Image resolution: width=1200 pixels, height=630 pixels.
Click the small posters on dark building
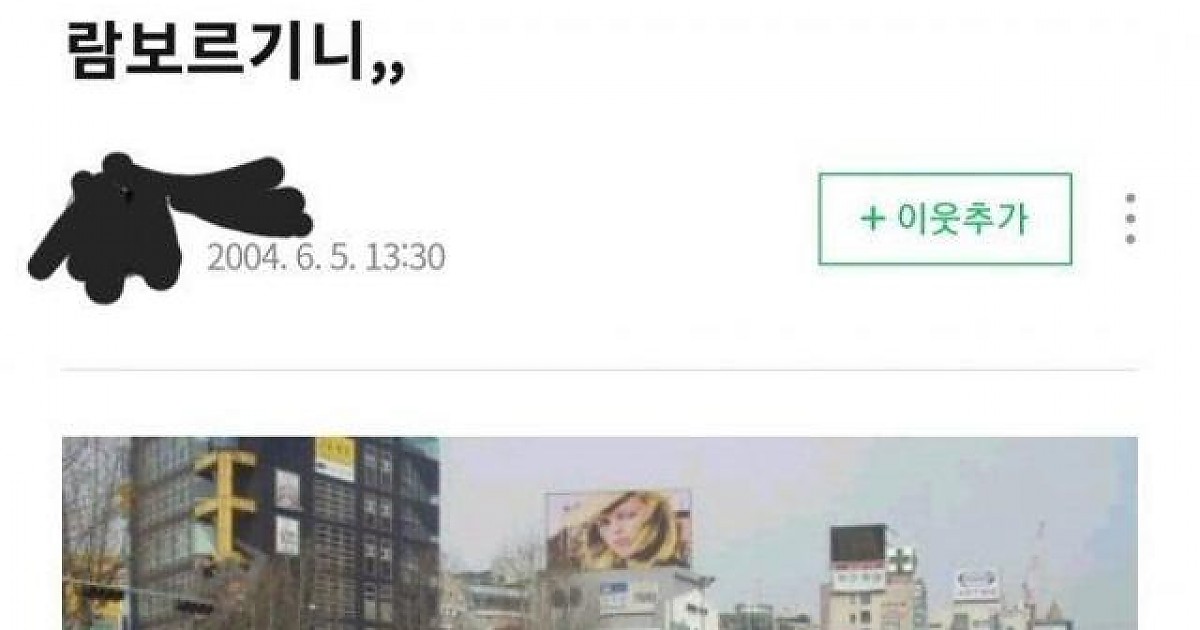coord(287,511)
